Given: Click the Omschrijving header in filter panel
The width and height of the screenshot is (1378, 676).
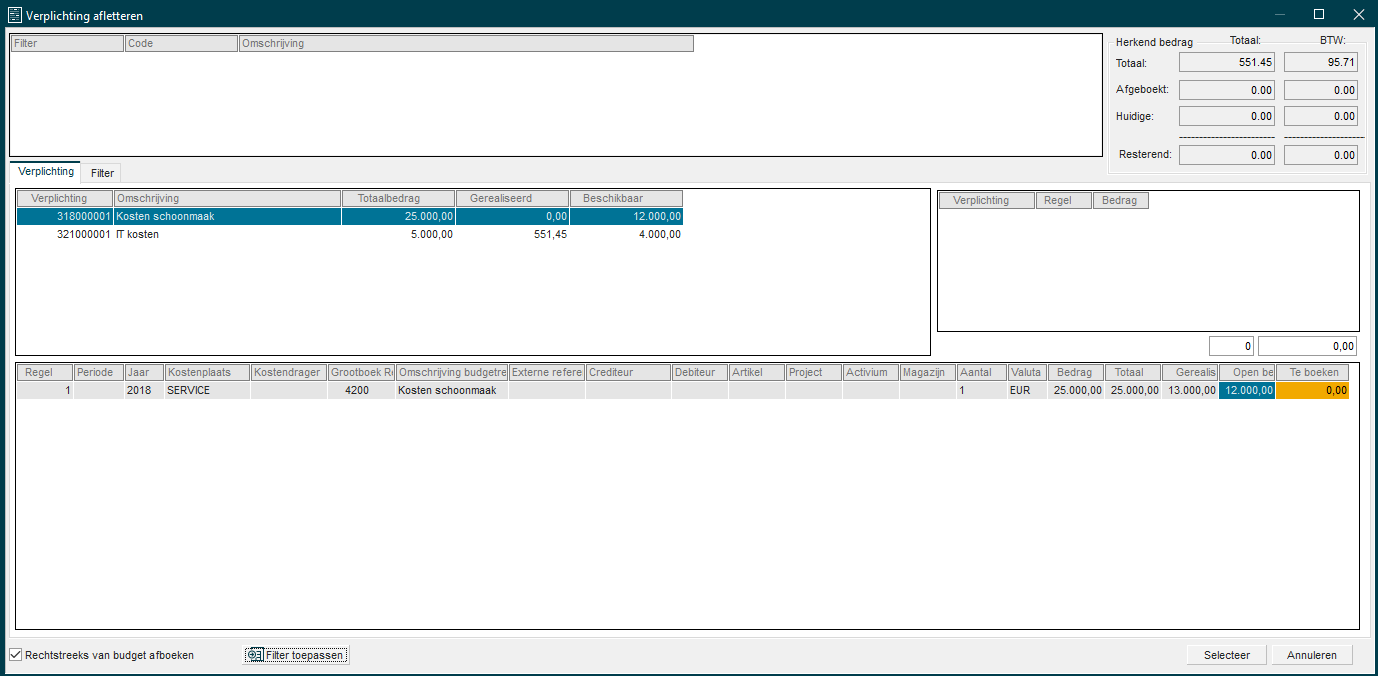Looking at the screenshot, I should tap(465, 44).
